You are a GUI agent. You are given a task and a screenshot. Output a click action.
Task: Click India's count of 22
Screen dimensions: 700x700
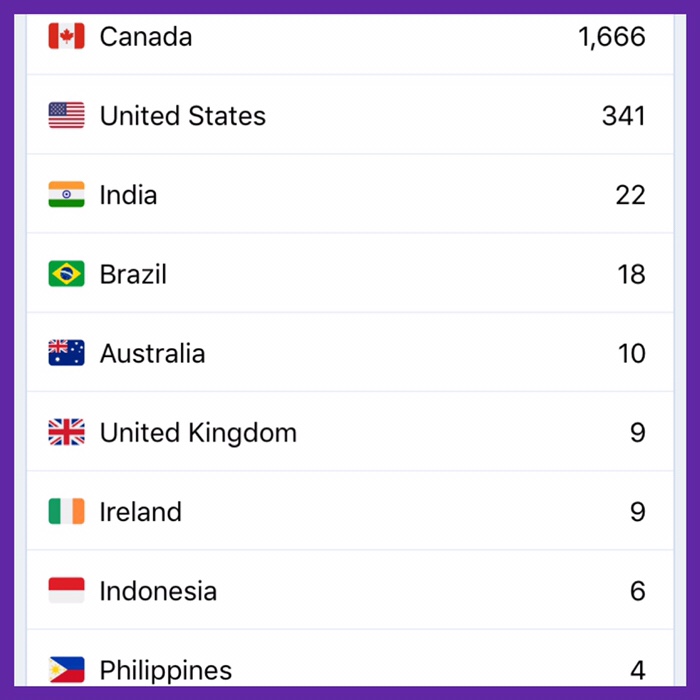click(x=630, y=195)
